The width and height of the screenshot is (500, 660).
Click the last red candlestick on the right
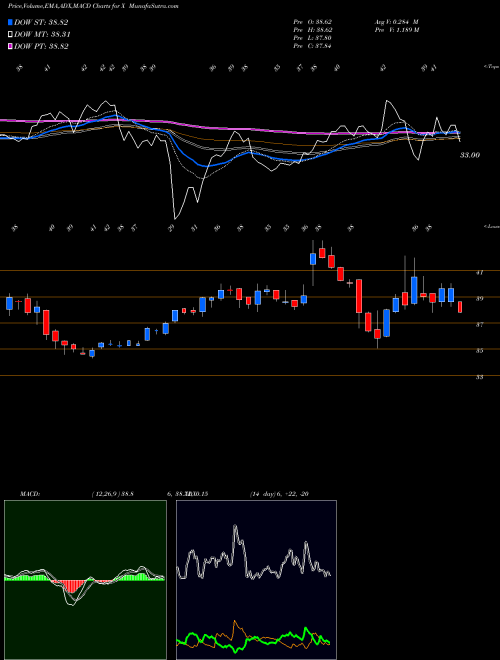pyautogui.click(x=460, y=307)
